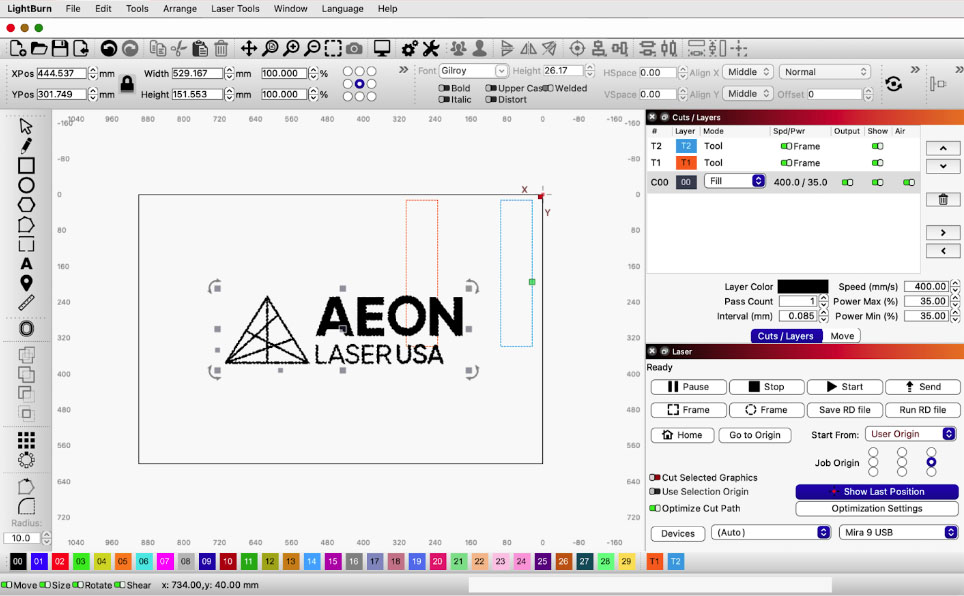Click the Pause button

(689, 386)
